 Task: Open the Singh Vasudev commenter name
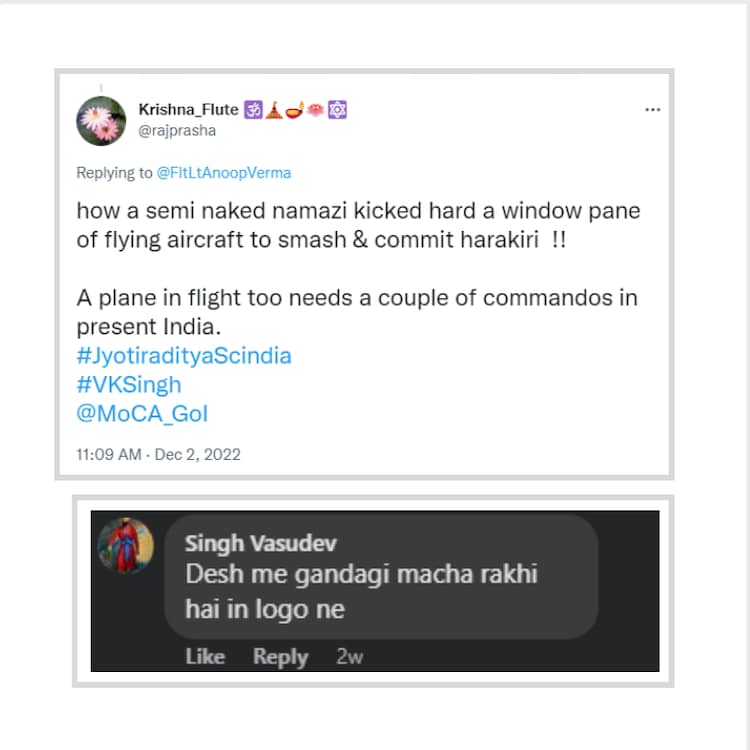point(260,544)
